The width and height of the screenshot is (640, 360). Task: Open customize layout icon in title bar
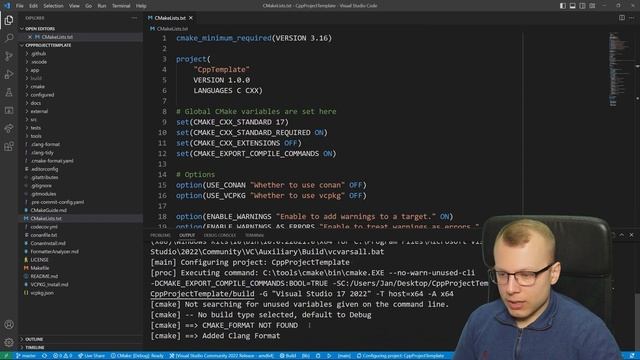pyautogui.click(x=592, y=6)
